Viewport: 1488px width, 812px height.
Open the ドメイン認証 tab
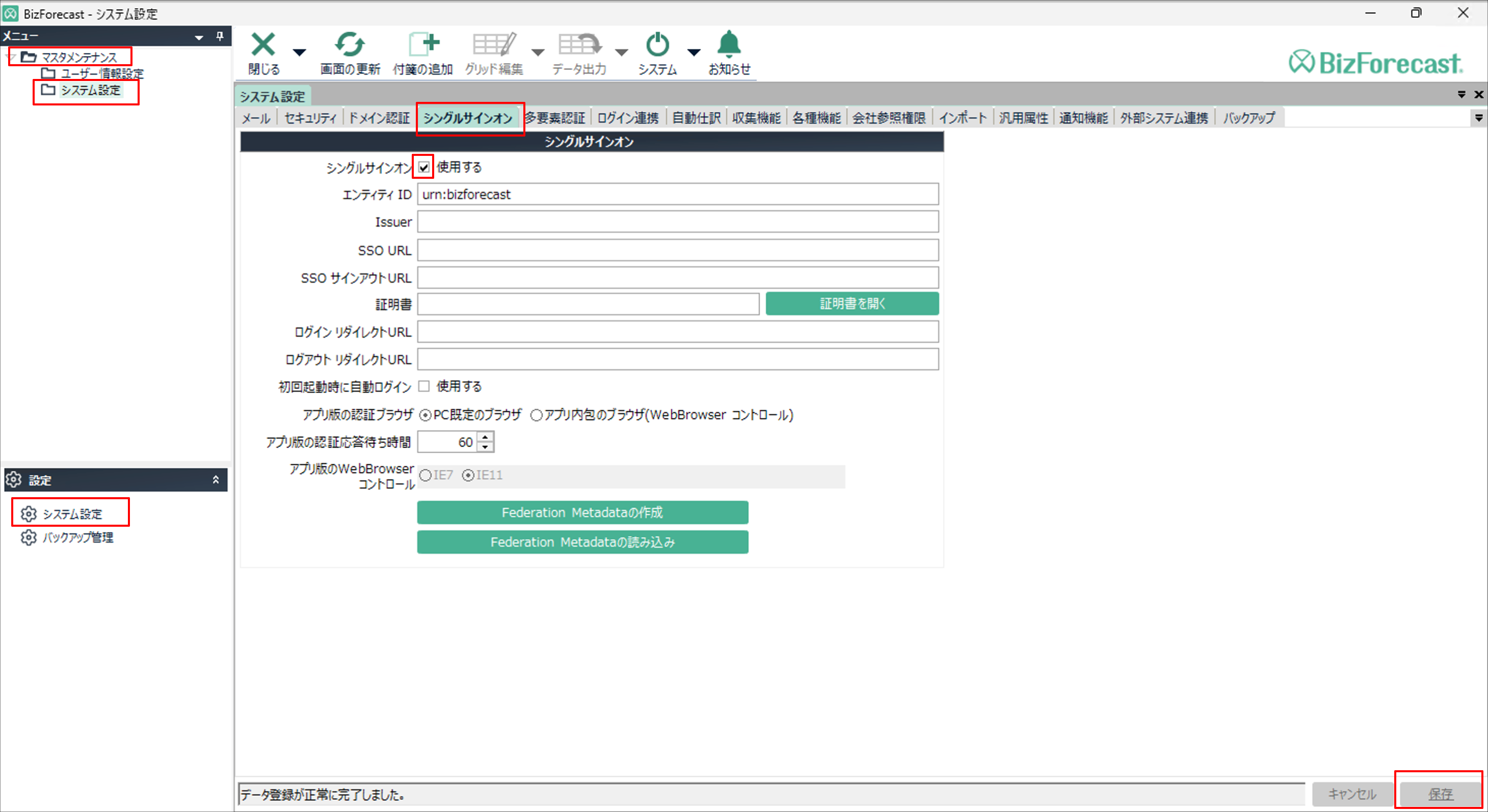pyautogui.click(x=380, y=118)
